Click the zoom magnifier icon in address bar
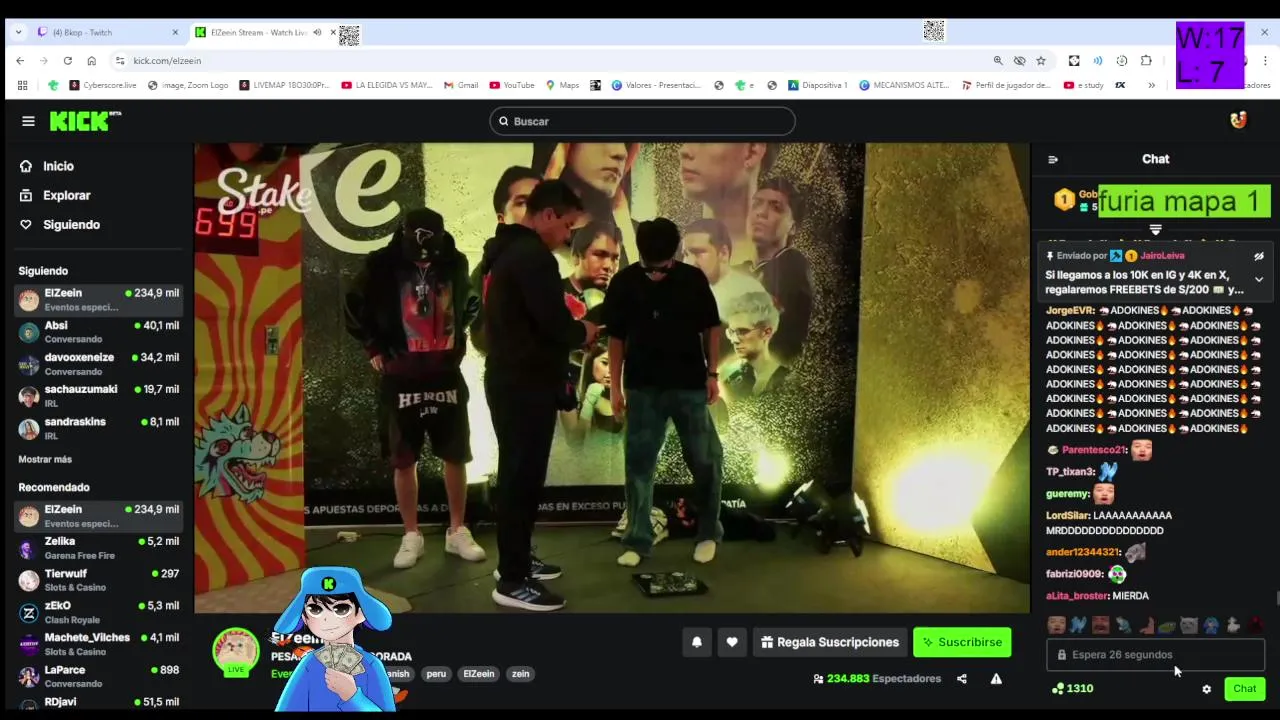1280x720 pixels. click(x=998, y=61)
